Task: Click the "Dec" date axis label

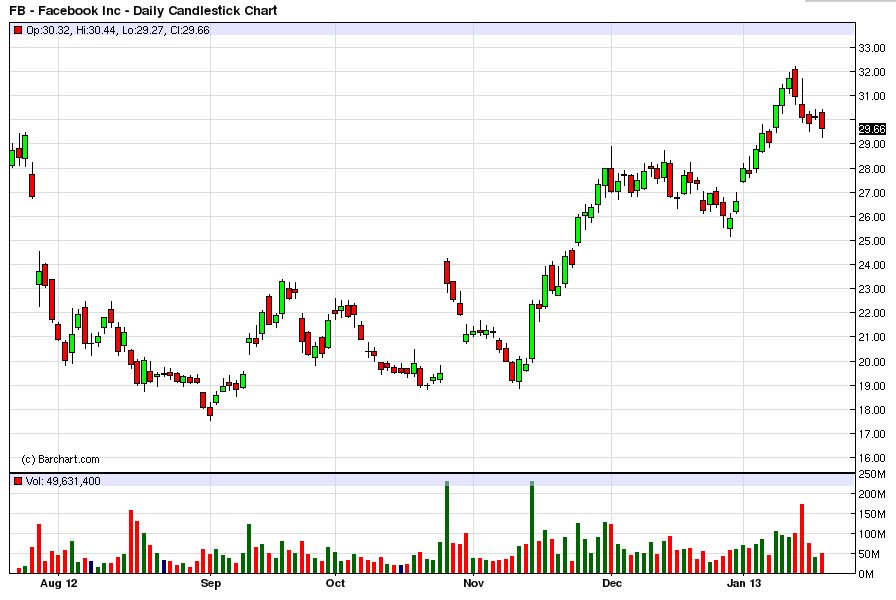Action: [x=611, y=583]
